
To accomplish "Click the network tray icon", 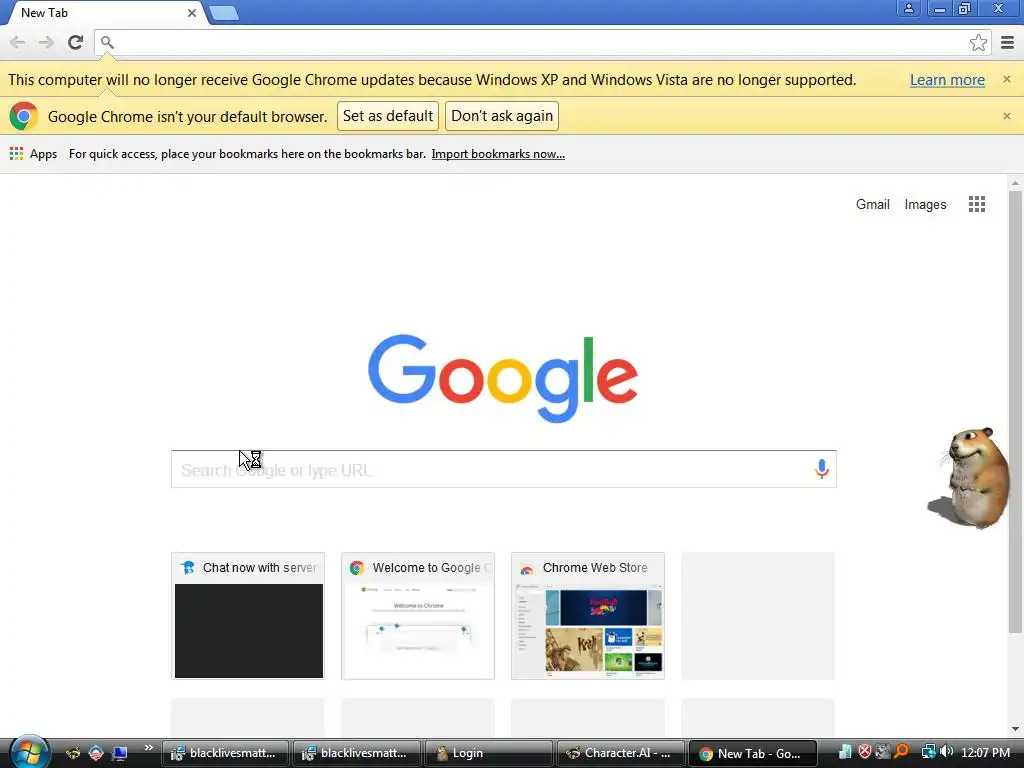I will [x=928, y=752].
